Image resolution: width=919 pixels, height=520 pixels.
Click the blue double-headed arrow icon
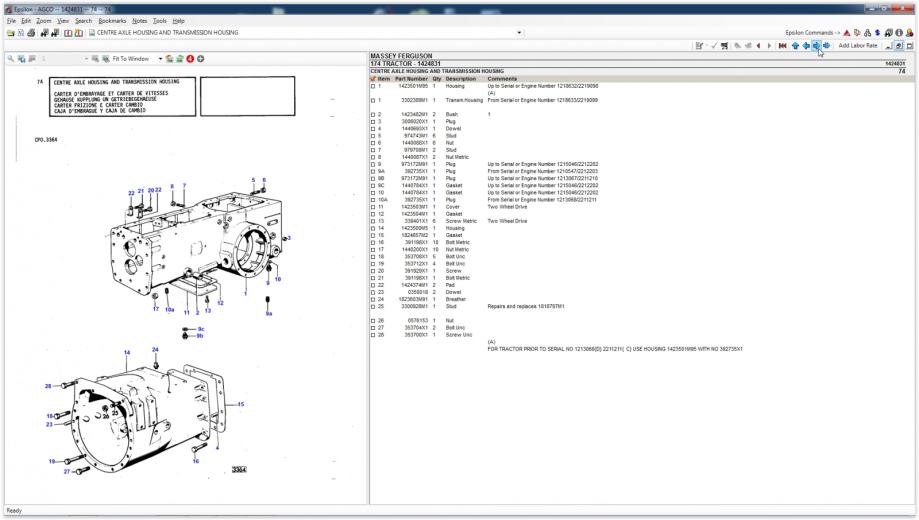pyautogui.click(x=826, y=46)
